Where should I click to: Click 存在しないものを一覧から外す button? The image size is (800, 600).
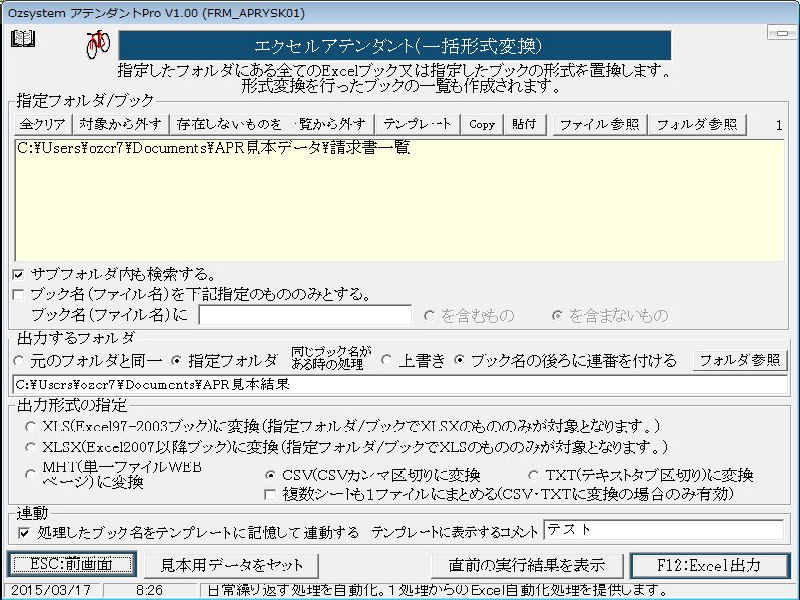273,124
